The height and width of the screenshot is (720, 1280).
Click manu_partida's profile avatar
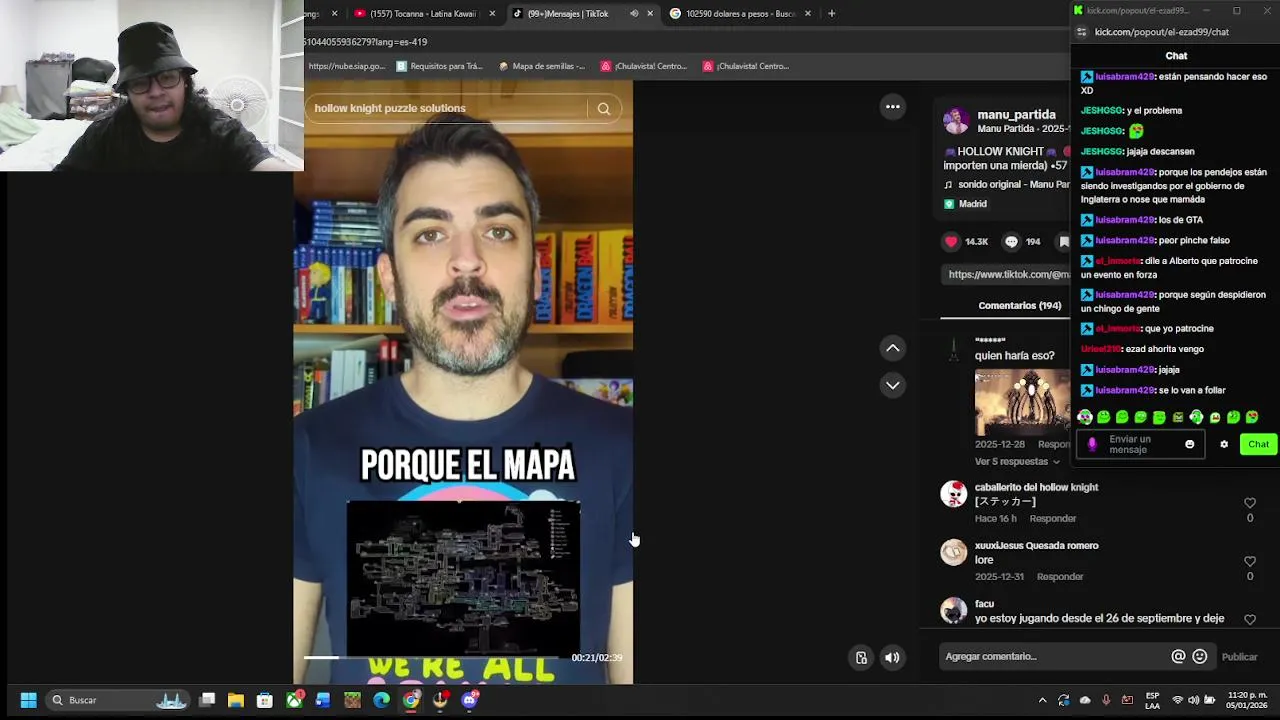pyautogui.click(x=956, y=121)
